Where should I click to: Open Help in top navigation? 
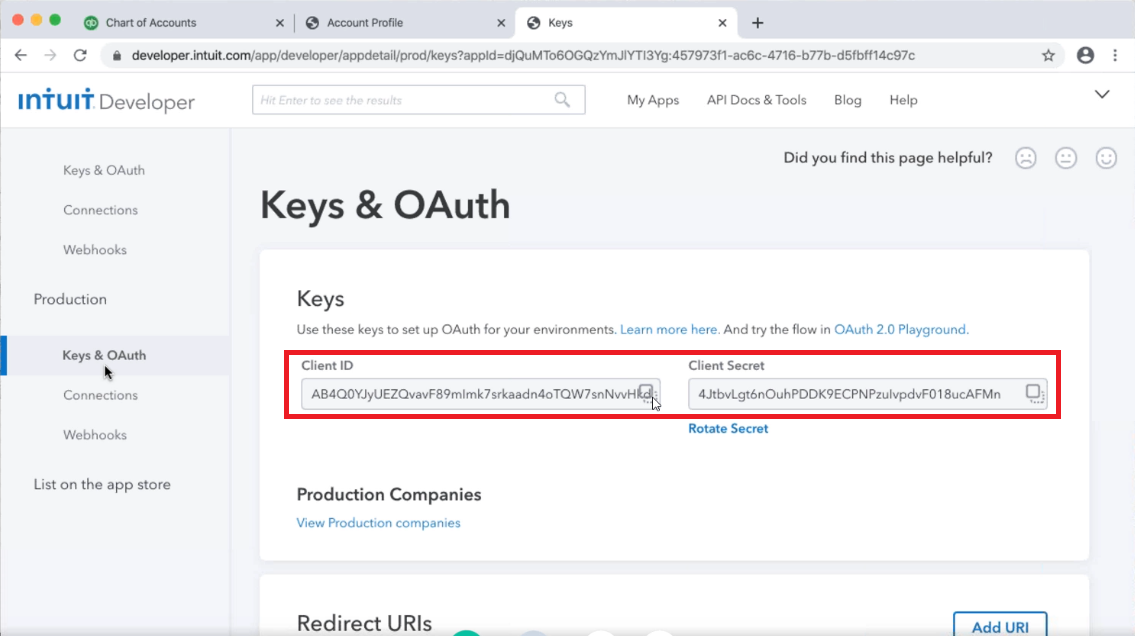[903, 100]
